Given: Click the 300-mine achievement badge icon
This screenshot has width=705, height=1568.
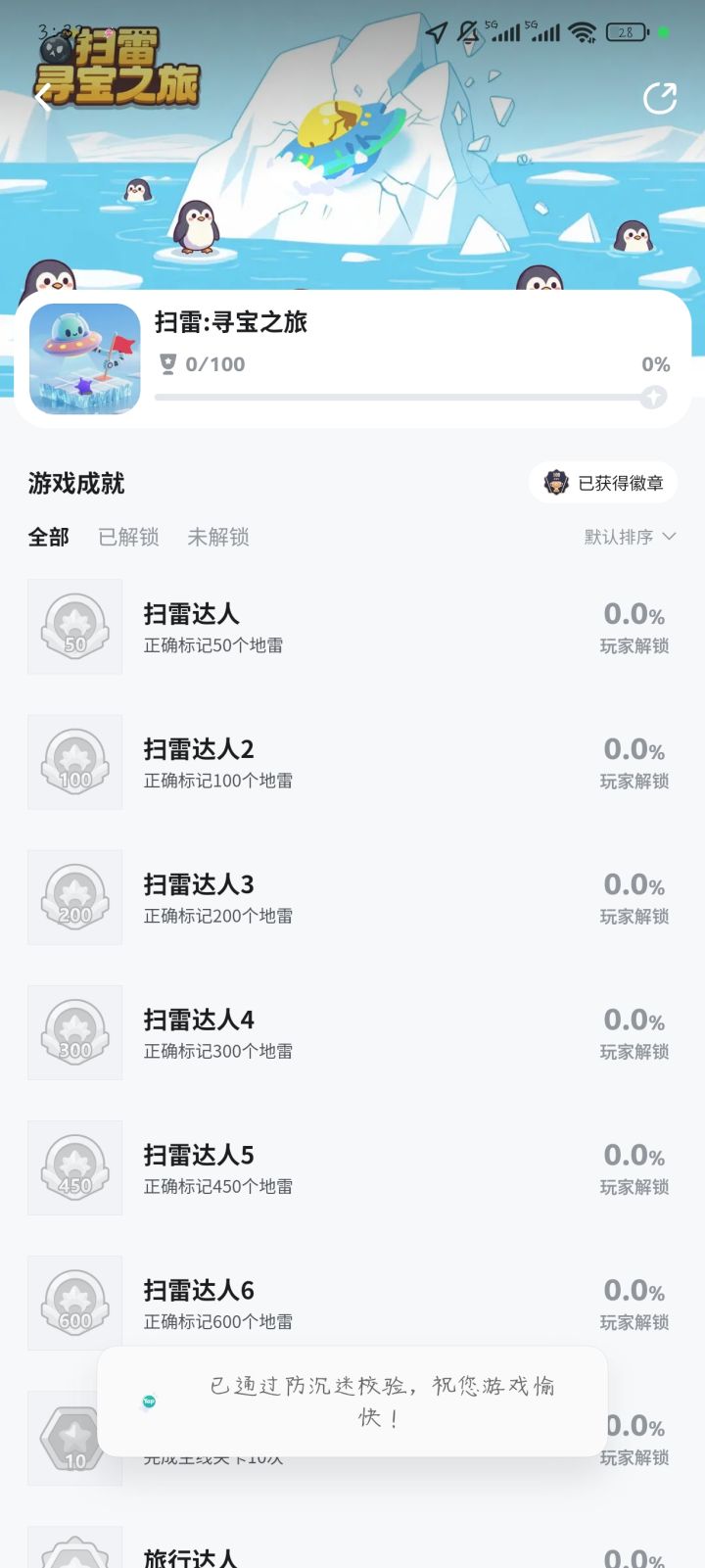Looking at the screenshot, I should coord(75,1032).
